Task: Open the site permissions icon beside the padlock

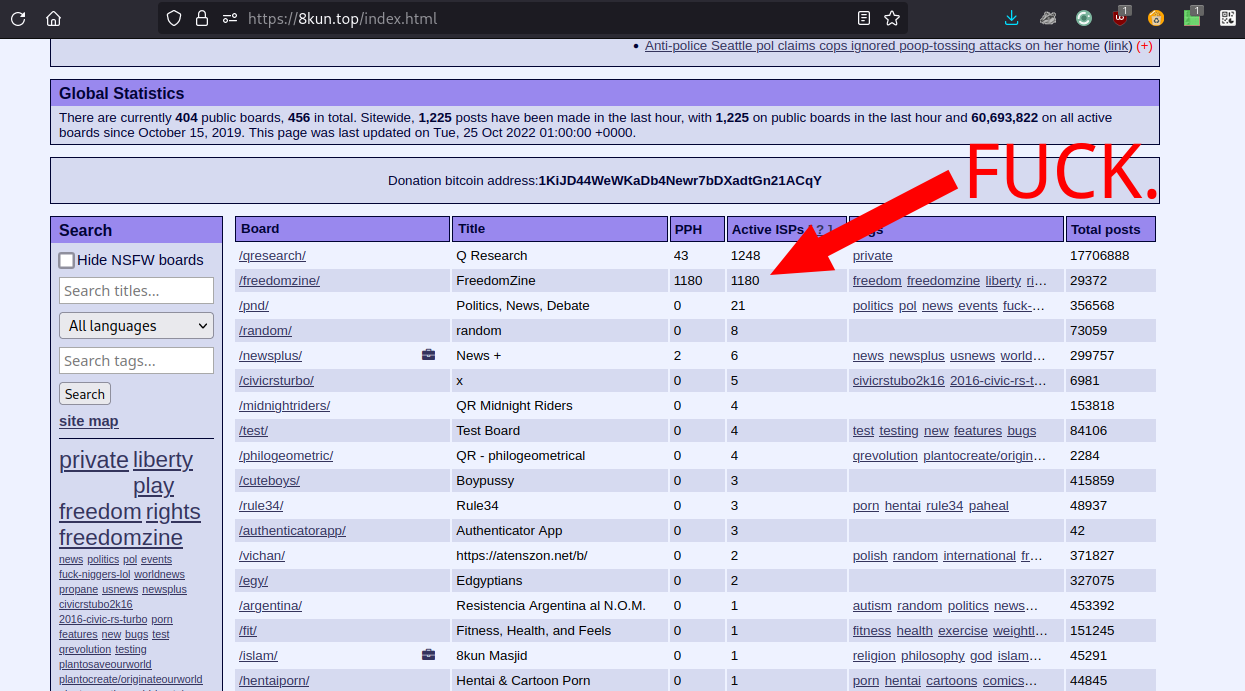Action: 230,18
